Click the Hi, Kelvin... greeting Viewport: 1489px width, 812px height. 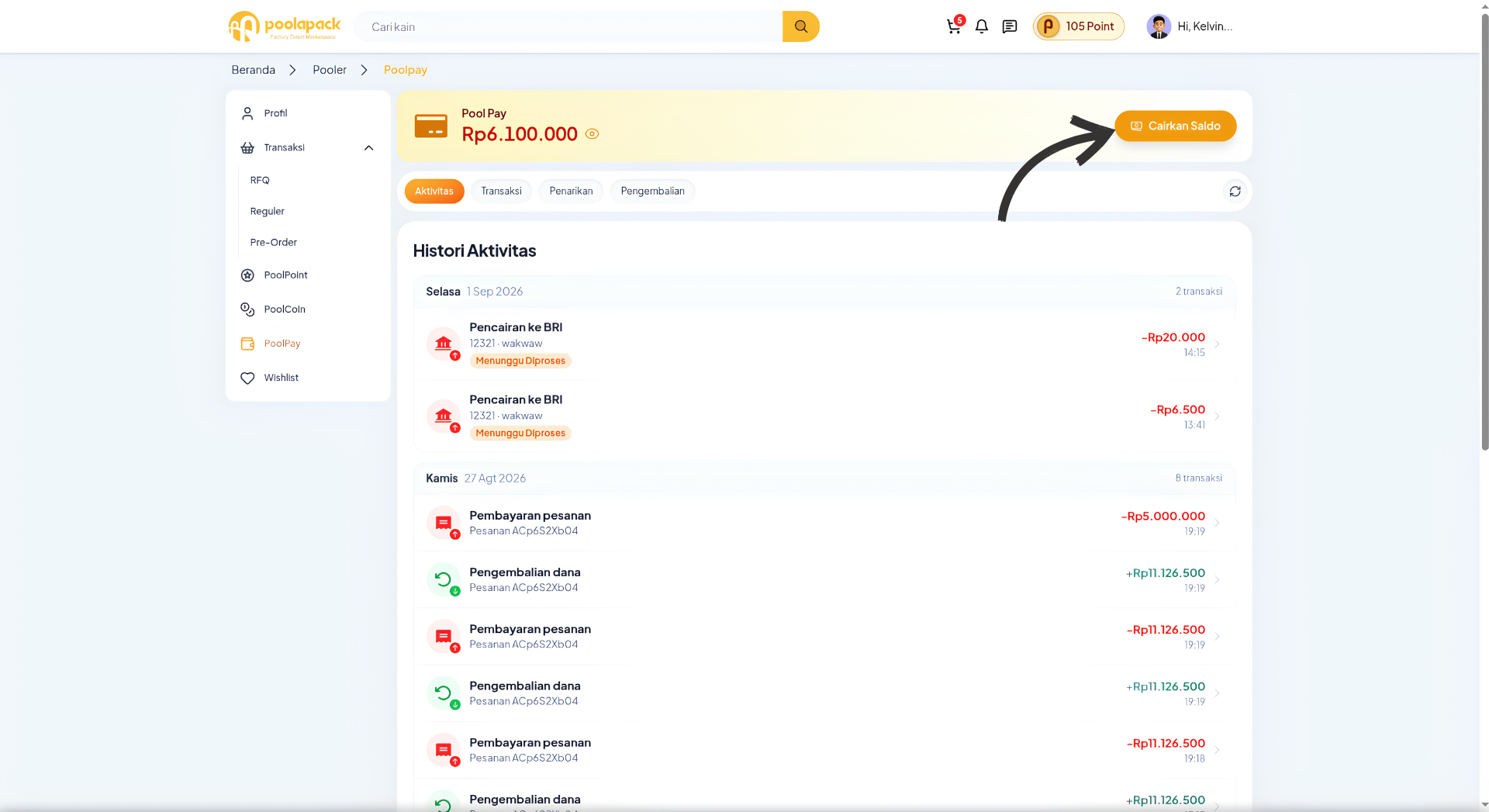point(1205,26)
